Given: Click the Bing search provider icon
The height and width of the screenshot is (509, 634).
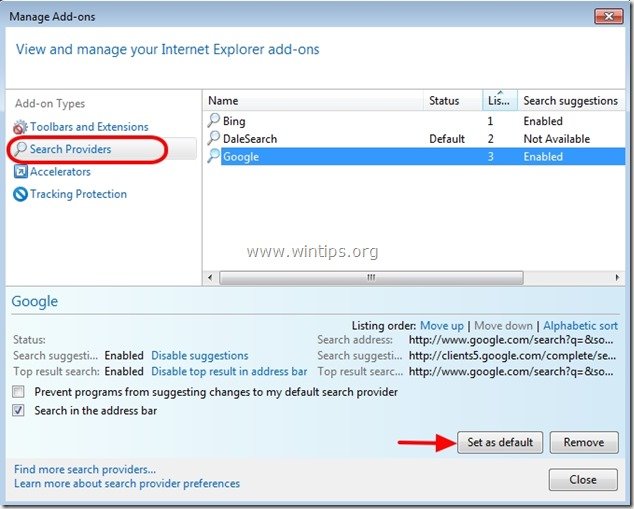Looking at the screenshot, I should (213, 121).
